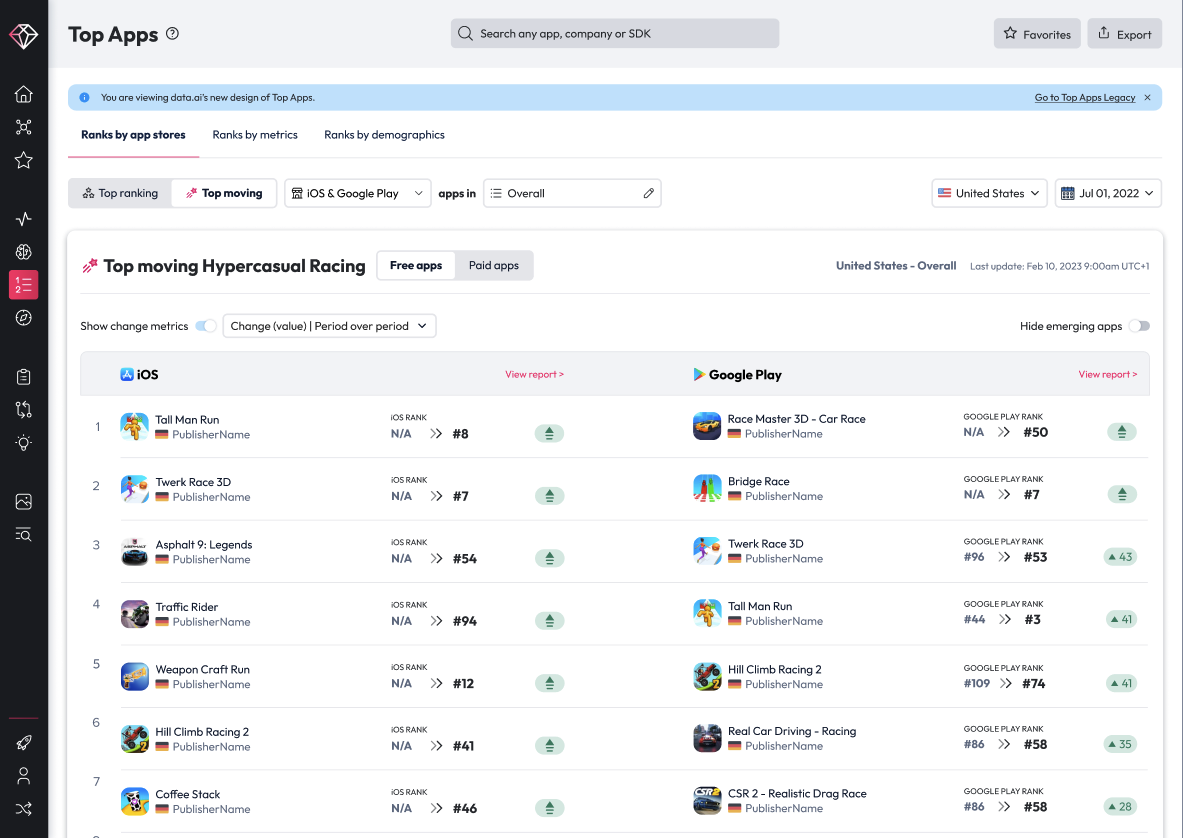Click the Export button
The image size is (1183, 838).
[x=1124, y=34]
